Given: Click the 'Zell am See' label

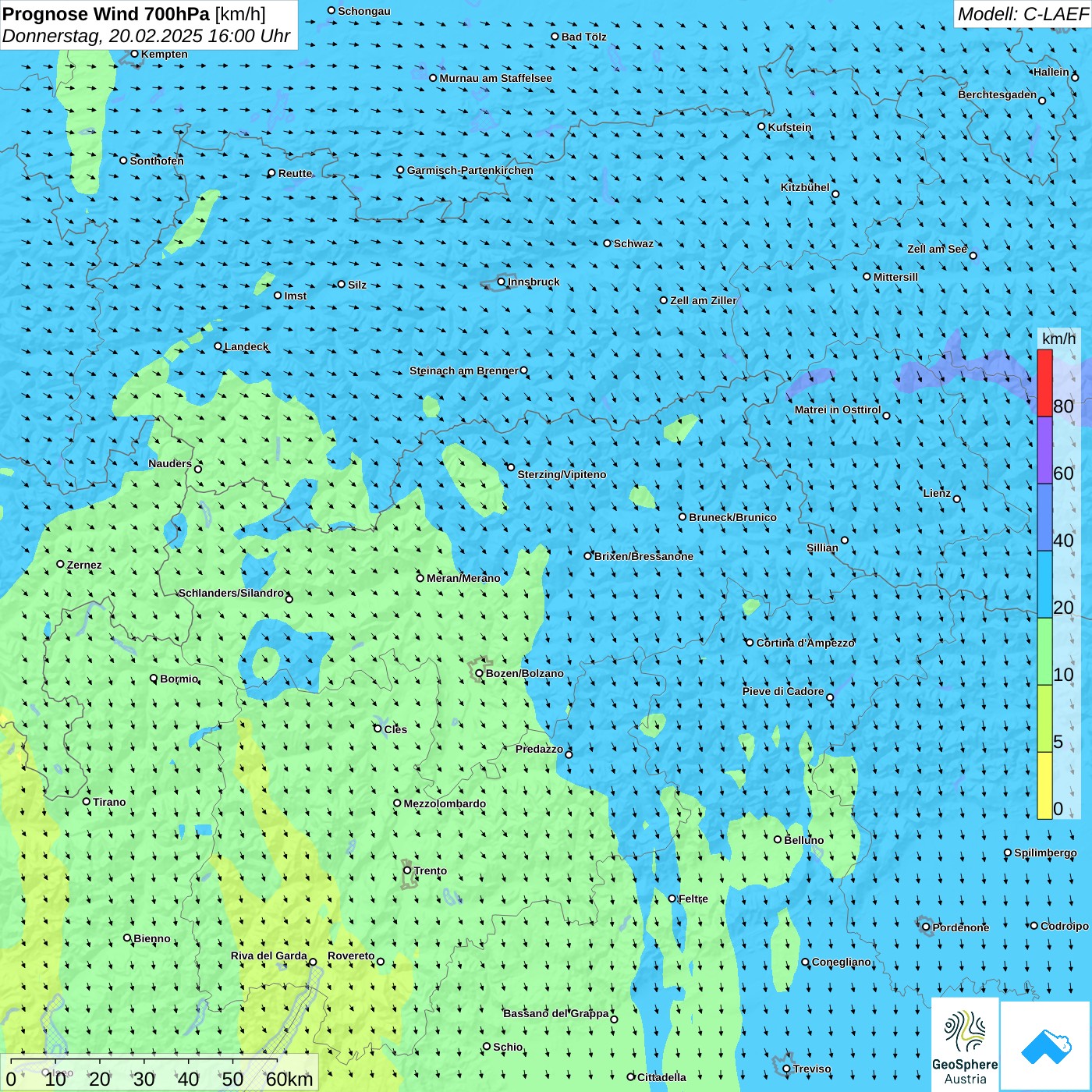Looking at the screenshot, I should pyautogui.click(x=937, y=249).
